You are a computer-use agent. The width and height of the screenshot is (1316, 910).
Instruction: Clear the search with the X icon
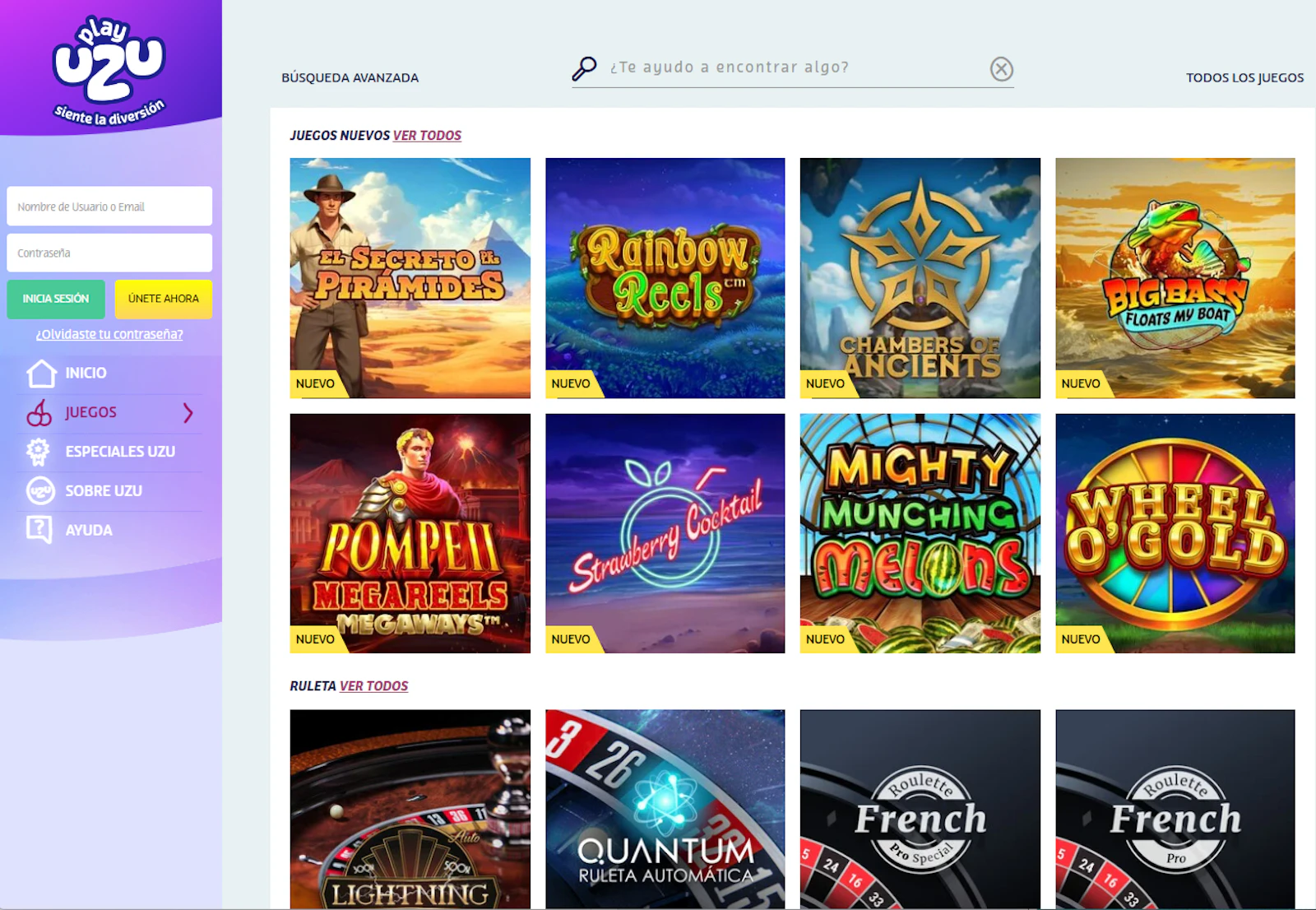[x=1001, y=69]
